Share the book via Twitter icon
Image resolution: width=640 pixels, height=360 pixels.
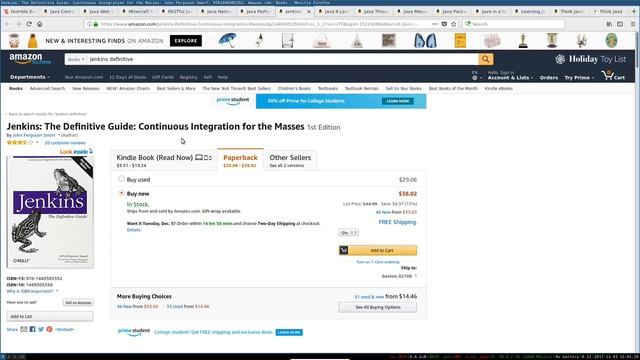click(41, 329)
